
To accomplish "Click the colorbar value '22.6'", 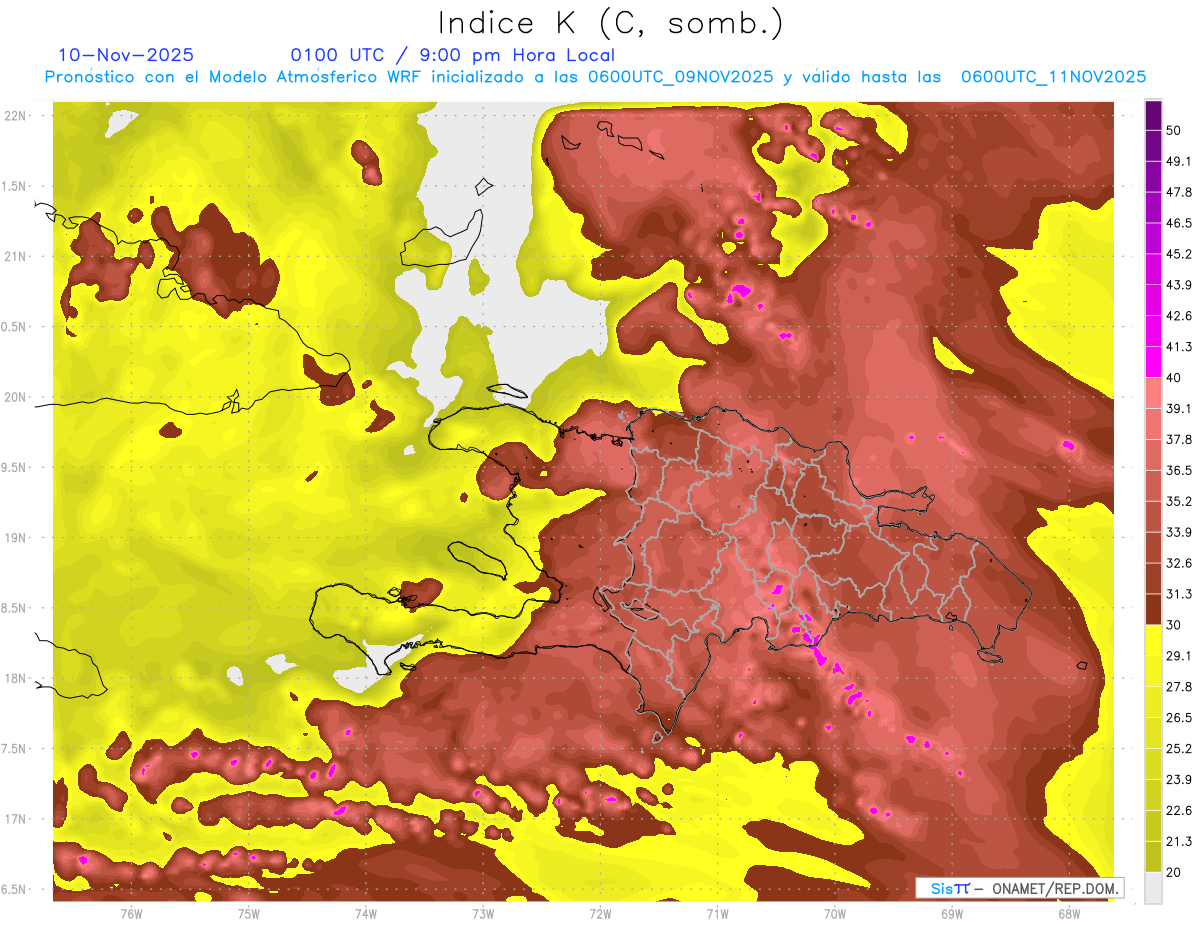I will [1178, 811].
